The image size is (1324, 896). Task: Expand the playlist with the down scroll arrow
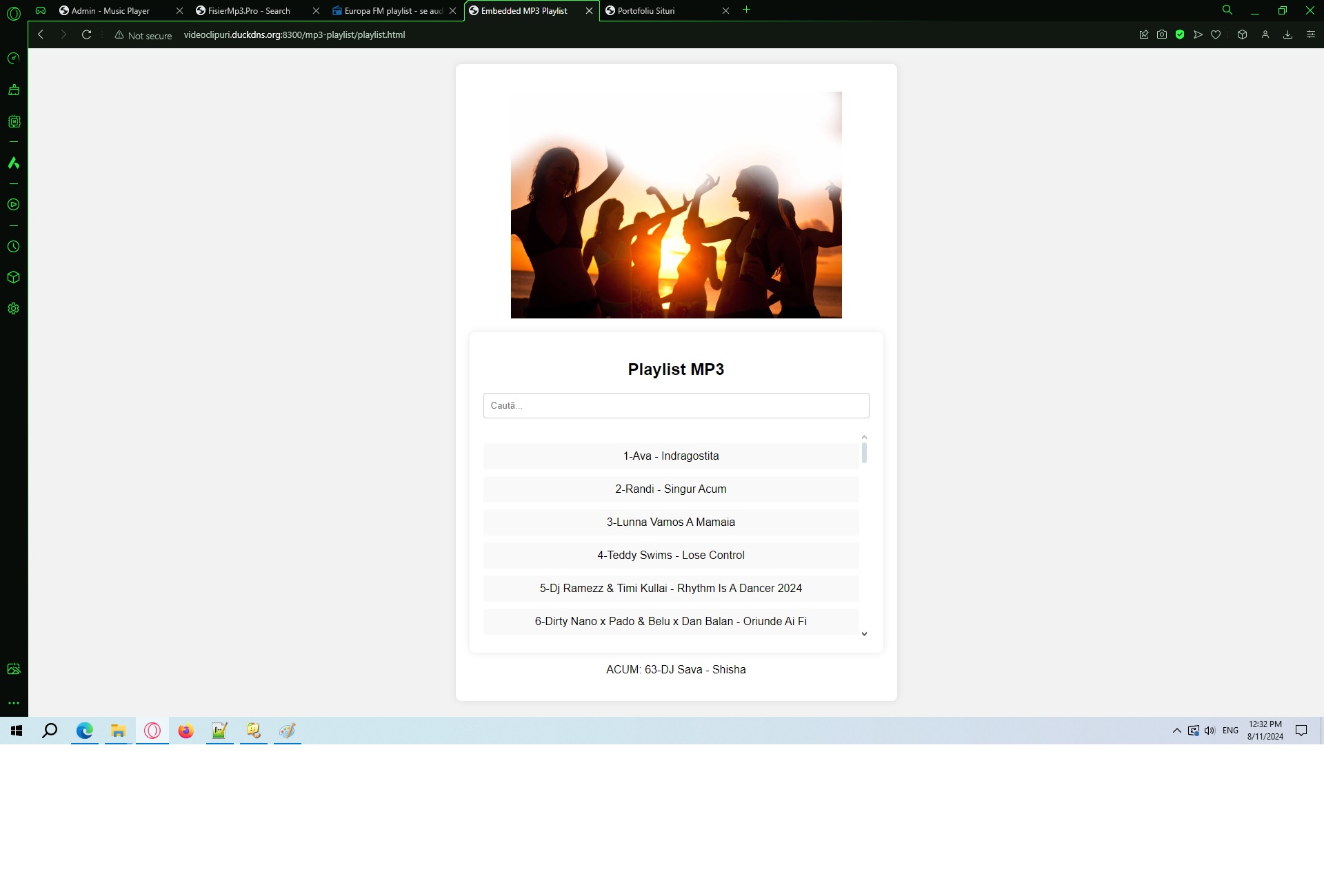tap(864, 633)
